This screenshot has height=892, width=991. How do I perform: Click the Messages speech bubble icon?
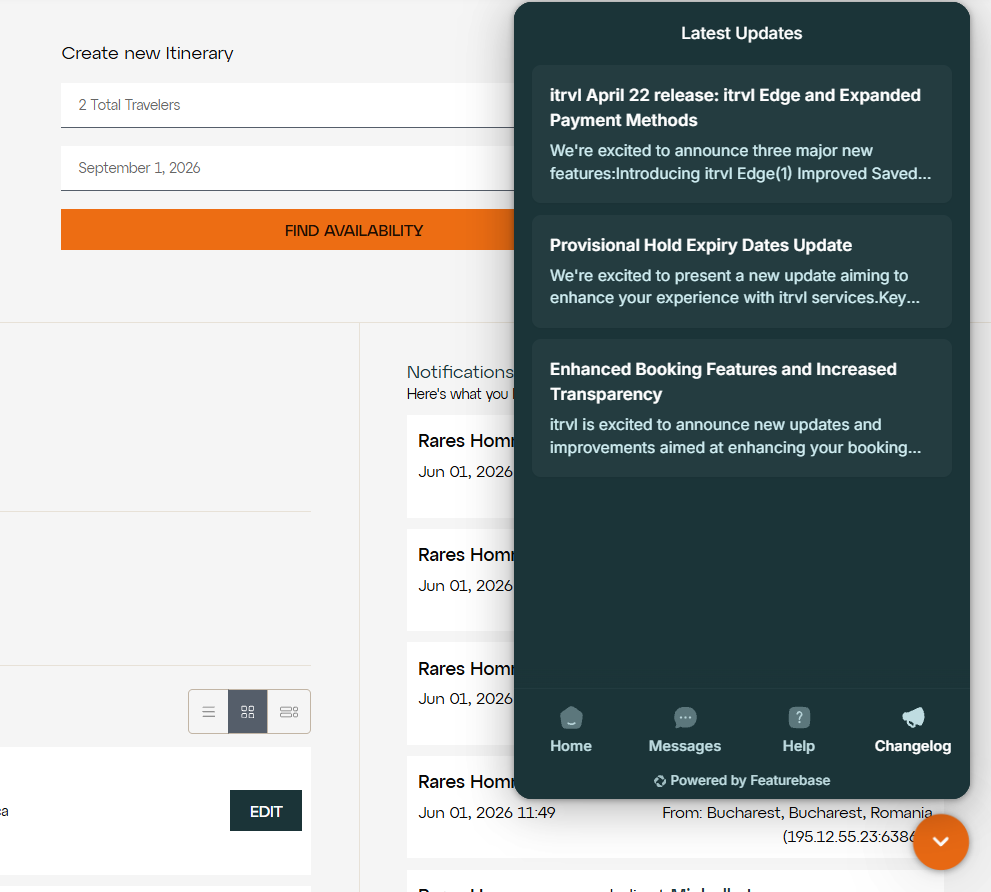click(x=685, y=718)
